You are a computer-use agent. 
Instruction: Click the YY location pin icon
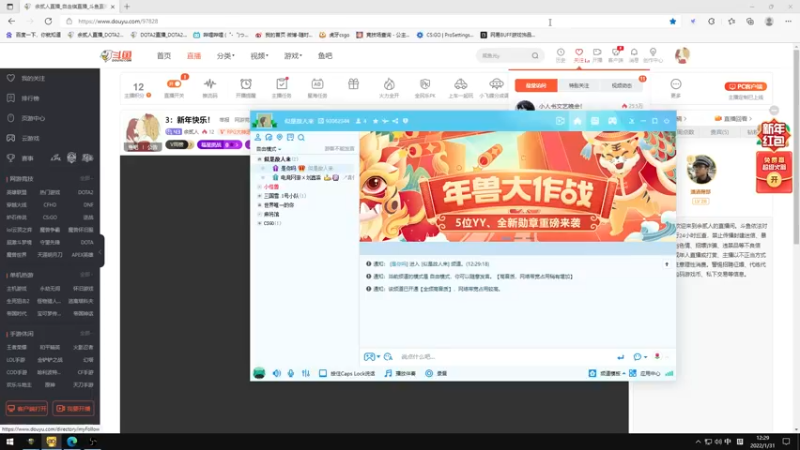click(x=280, y=137)
